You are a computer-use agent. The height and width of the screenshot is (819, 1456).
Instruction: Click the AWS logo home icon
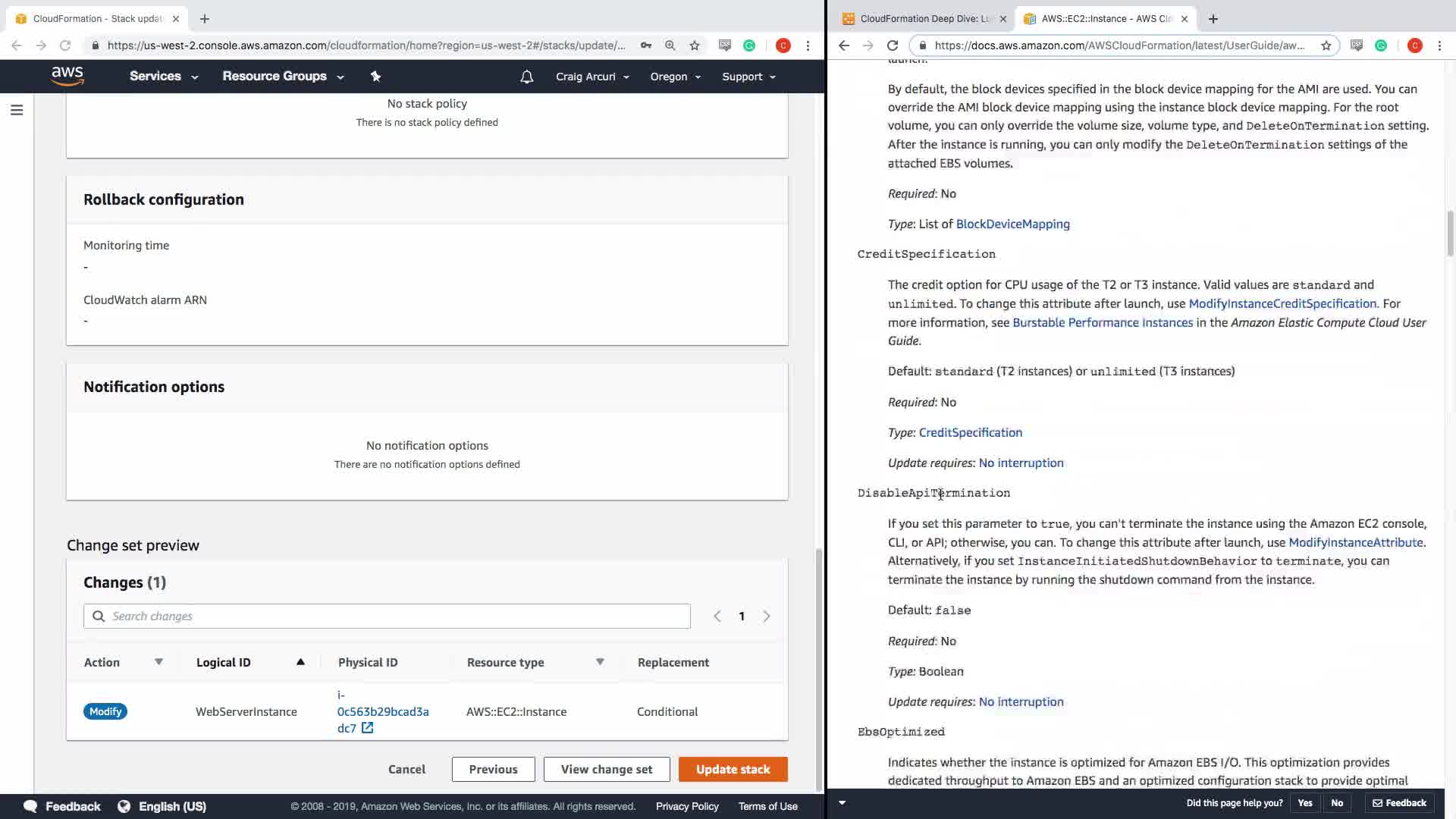tap(67, 76)
